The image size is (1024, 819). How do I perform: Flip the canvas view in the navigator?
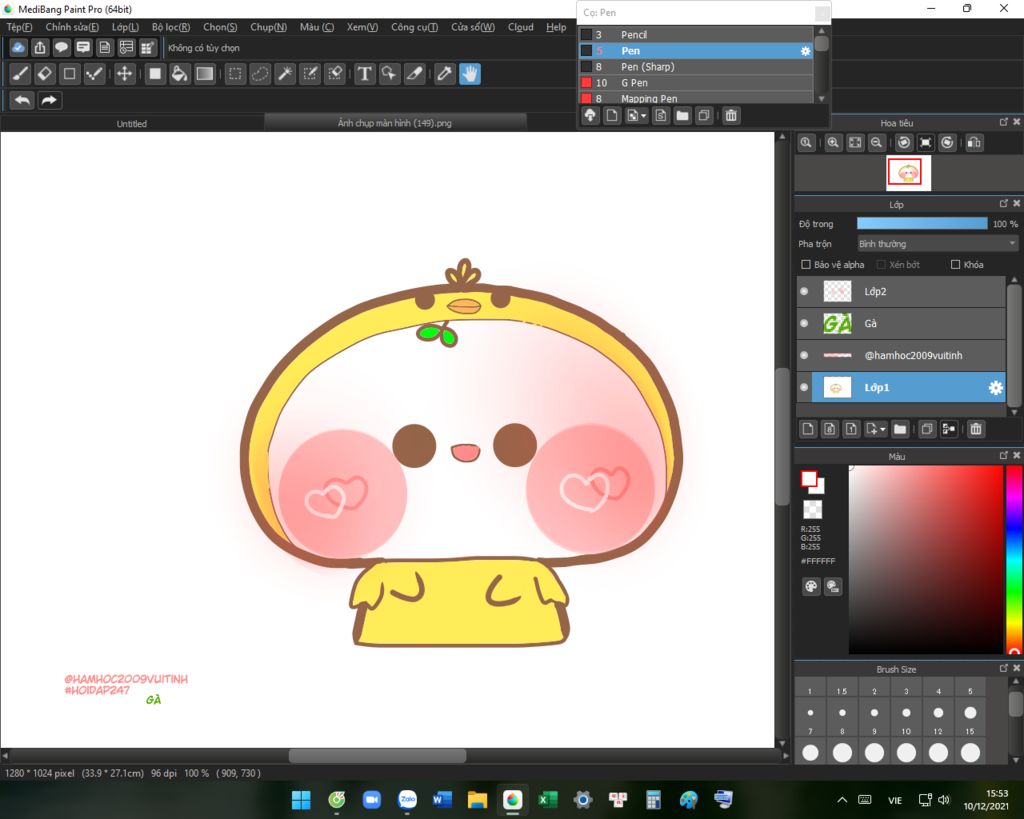coord(974,142)
